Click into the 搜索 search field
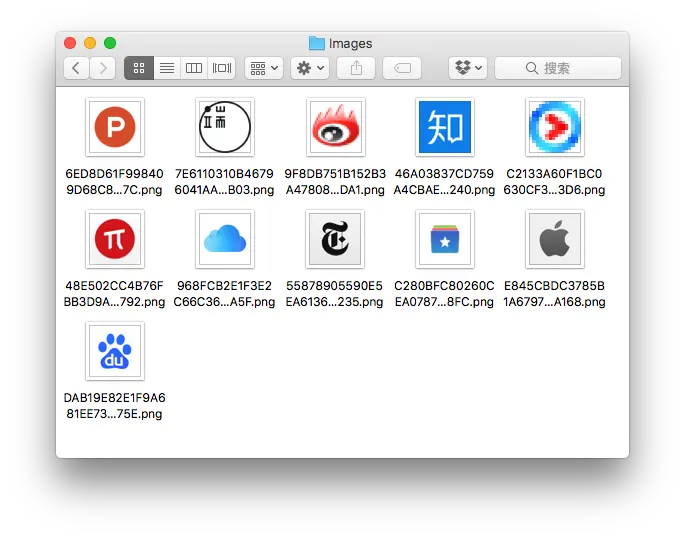The height and width of the screenshot is (538, 685). [x=558, y=68]
